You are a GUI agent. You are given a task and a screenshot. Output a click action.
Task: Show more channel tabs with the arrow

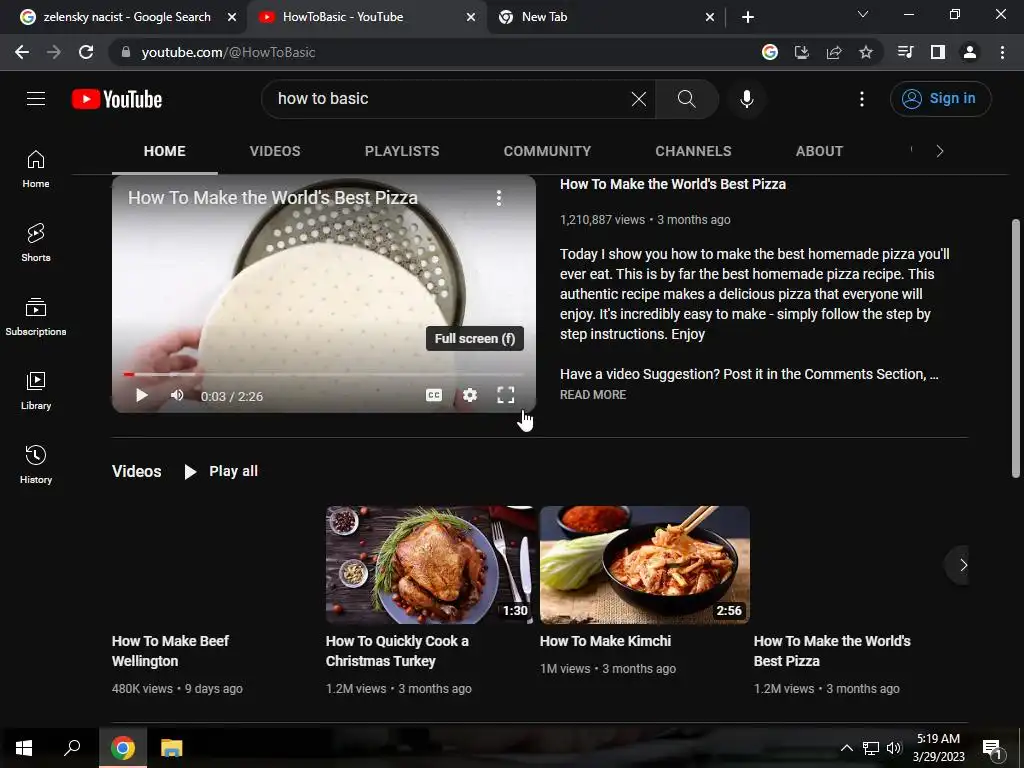[940, 151]
